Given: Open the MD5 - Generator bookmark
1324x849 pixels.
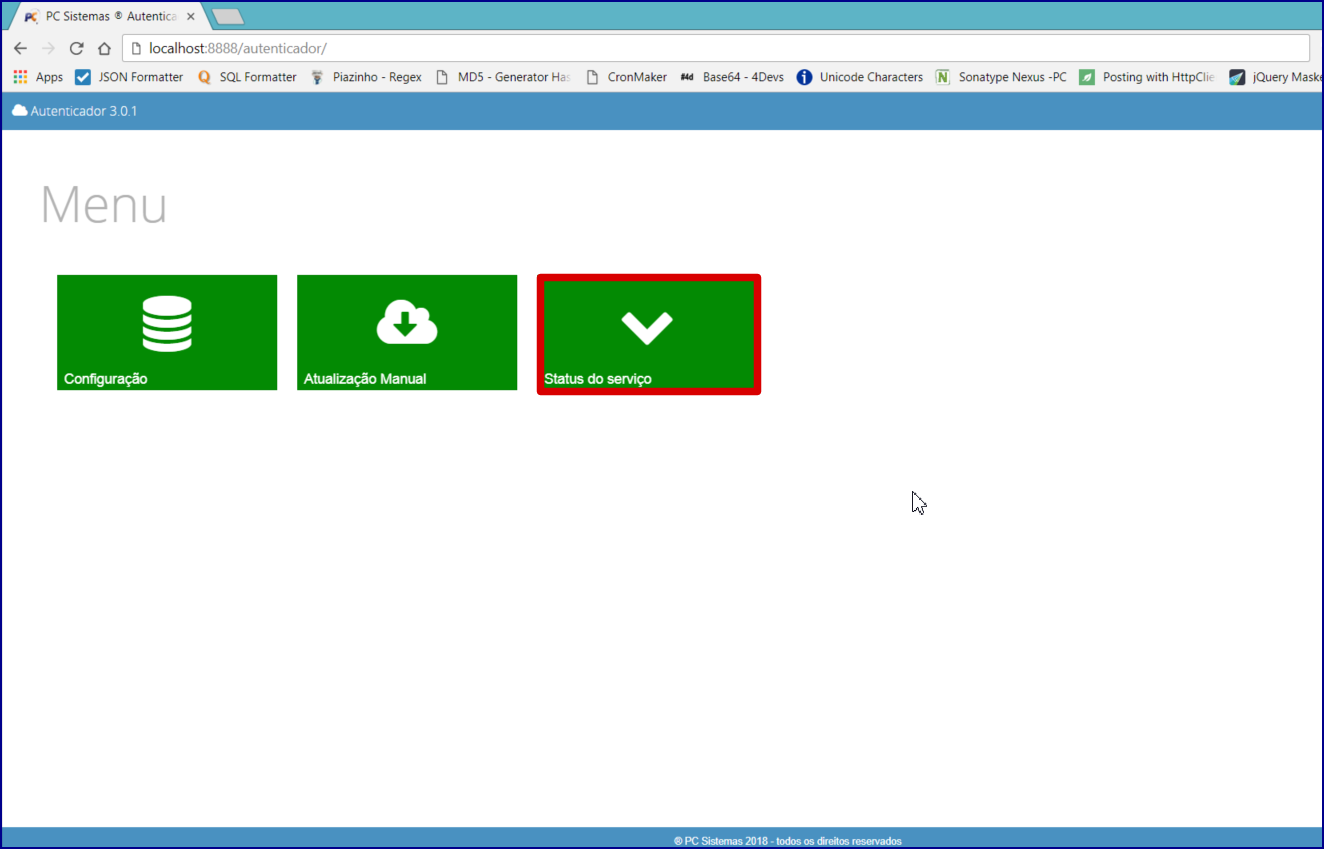Looking at the screenshot, I should [503, 77].
